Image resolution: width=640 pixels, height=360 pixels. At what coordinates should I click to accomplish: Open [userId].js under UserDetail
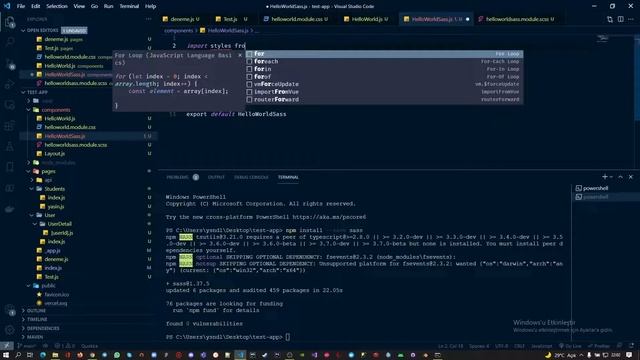tap(62, 233)
